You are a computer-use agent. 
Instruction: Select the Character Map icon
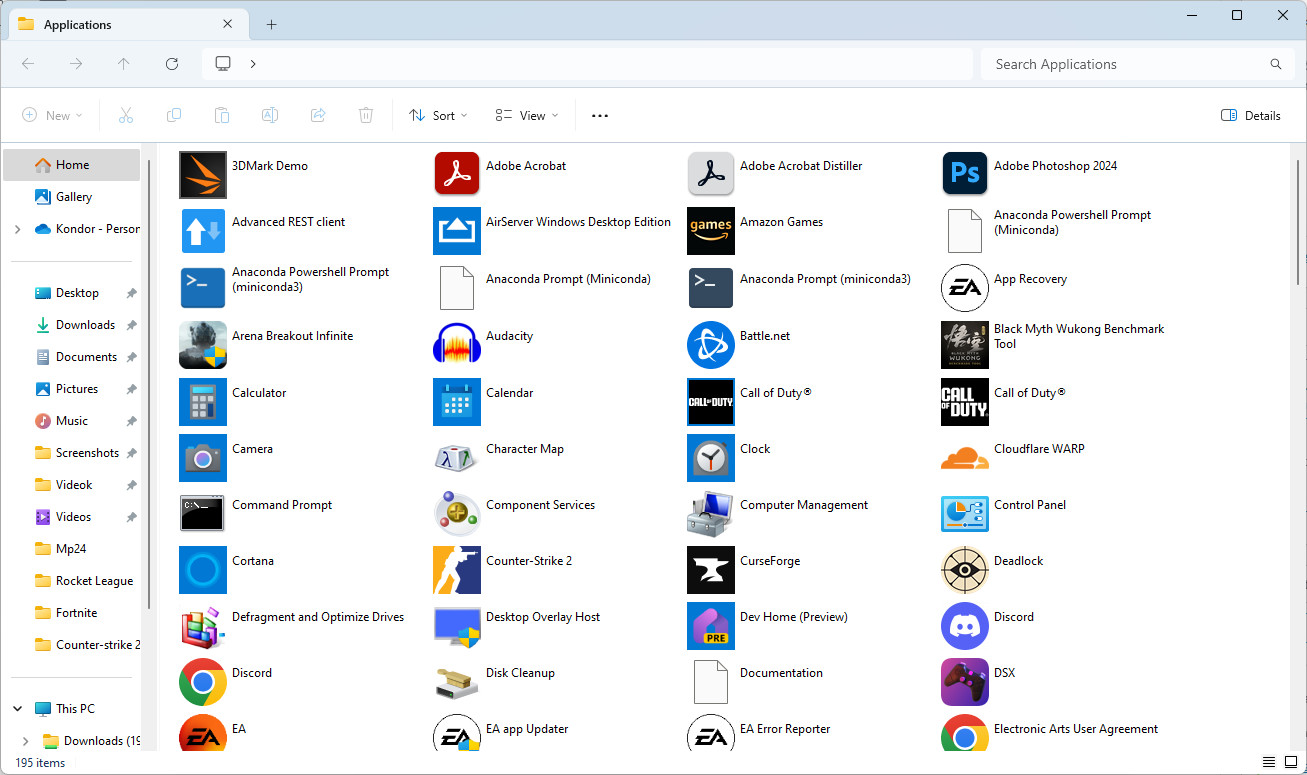point(457,458)
